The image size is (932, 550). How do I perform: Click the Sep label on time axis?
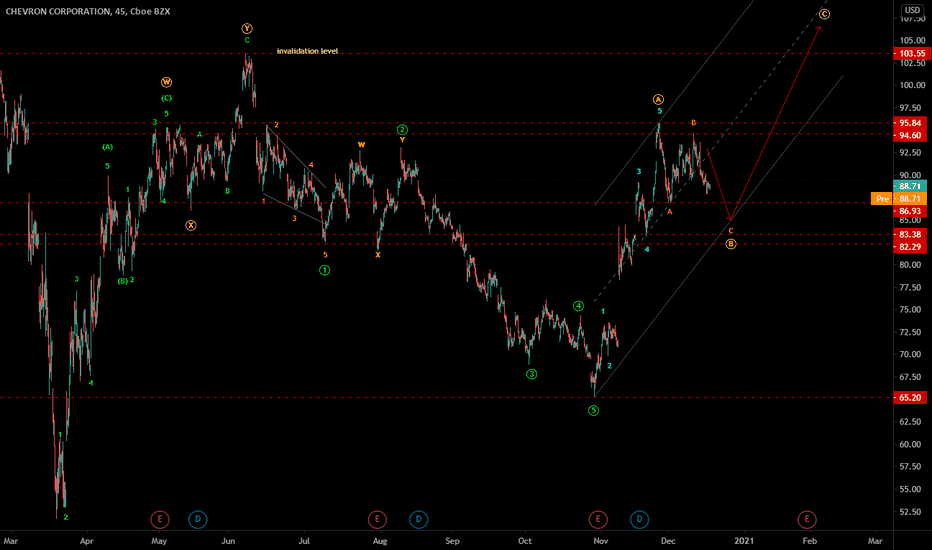pyautogui.click(x=452, y=540)
